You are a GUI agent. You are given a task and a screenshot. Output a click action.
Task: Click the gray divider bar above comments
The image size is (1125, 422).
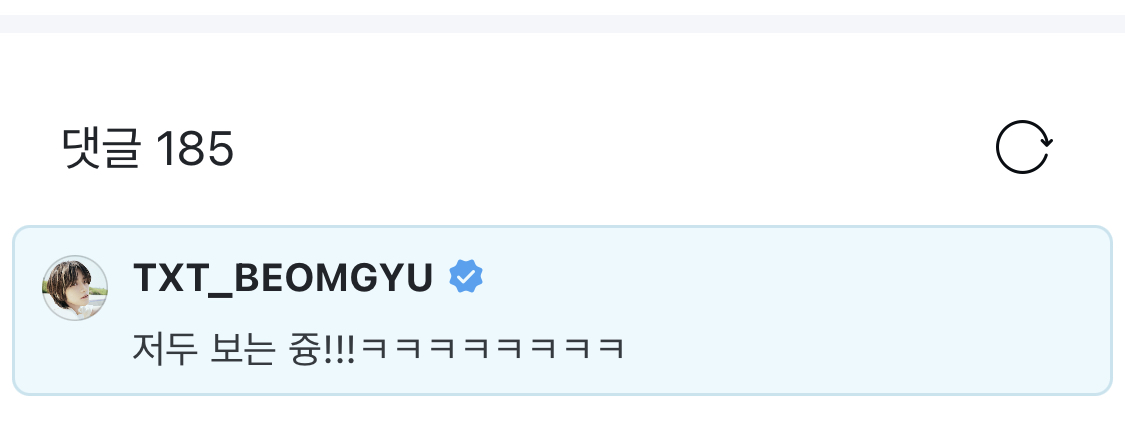(562, 24)
